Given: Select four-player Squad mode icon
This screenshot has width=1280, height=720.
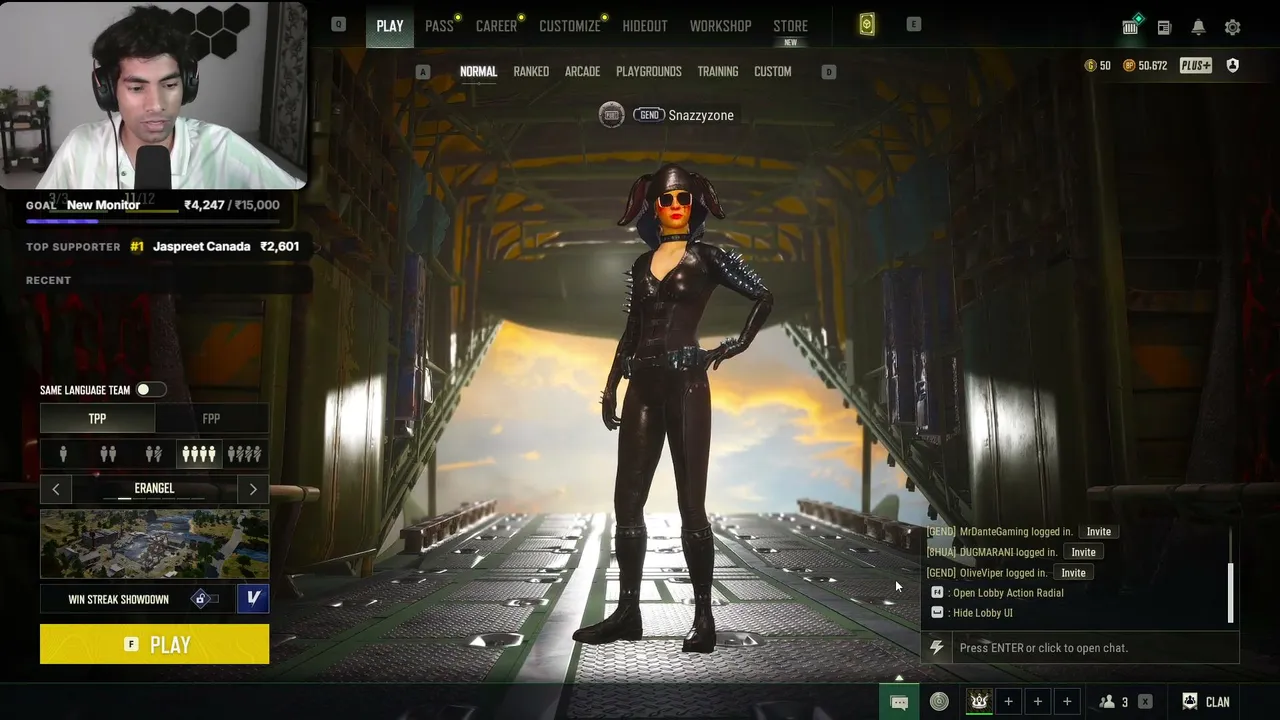Looking at the screenshot, I should (x=198, y=455).
